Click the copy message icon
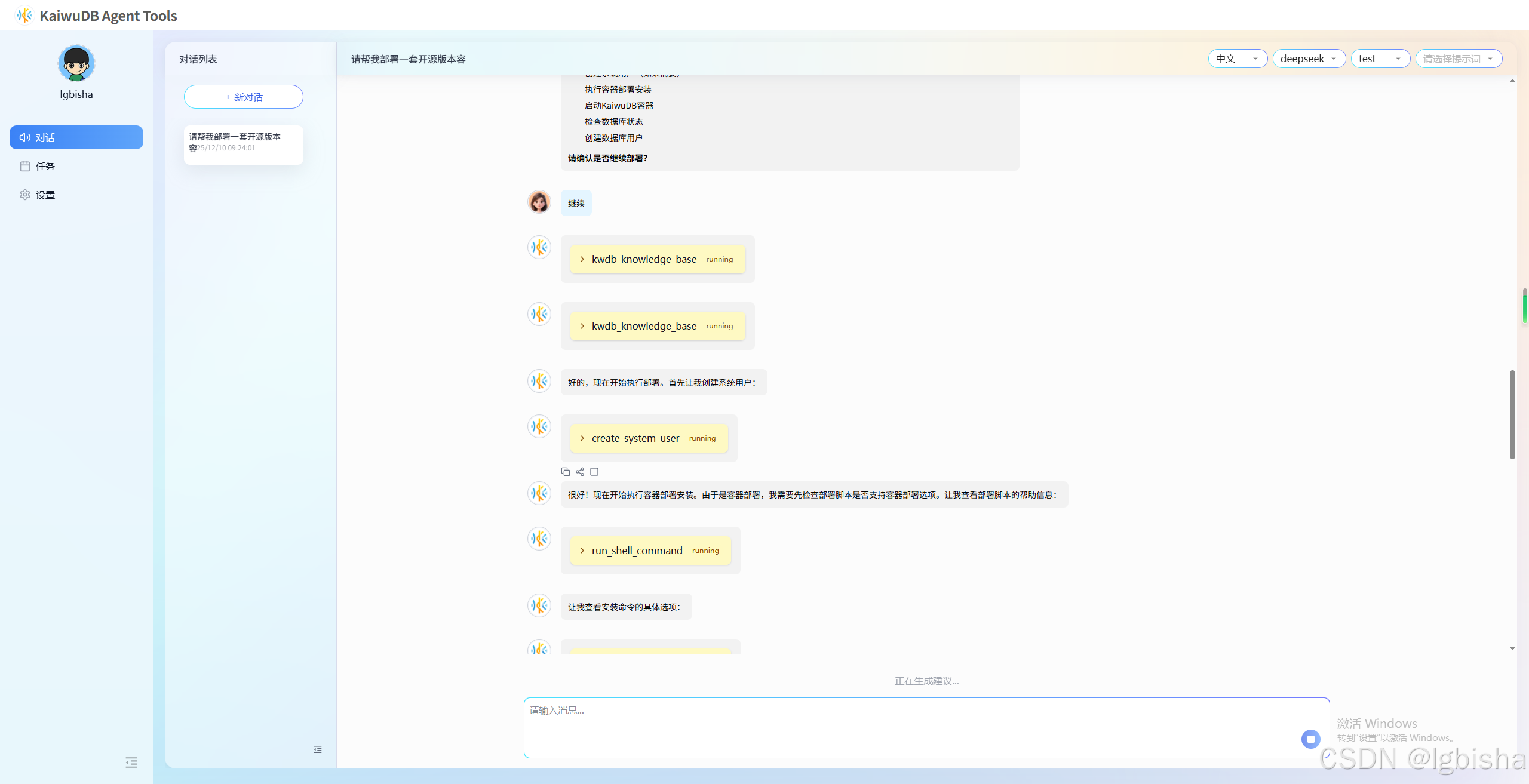This screenshot has width=1529, height=784. point(565,472)
